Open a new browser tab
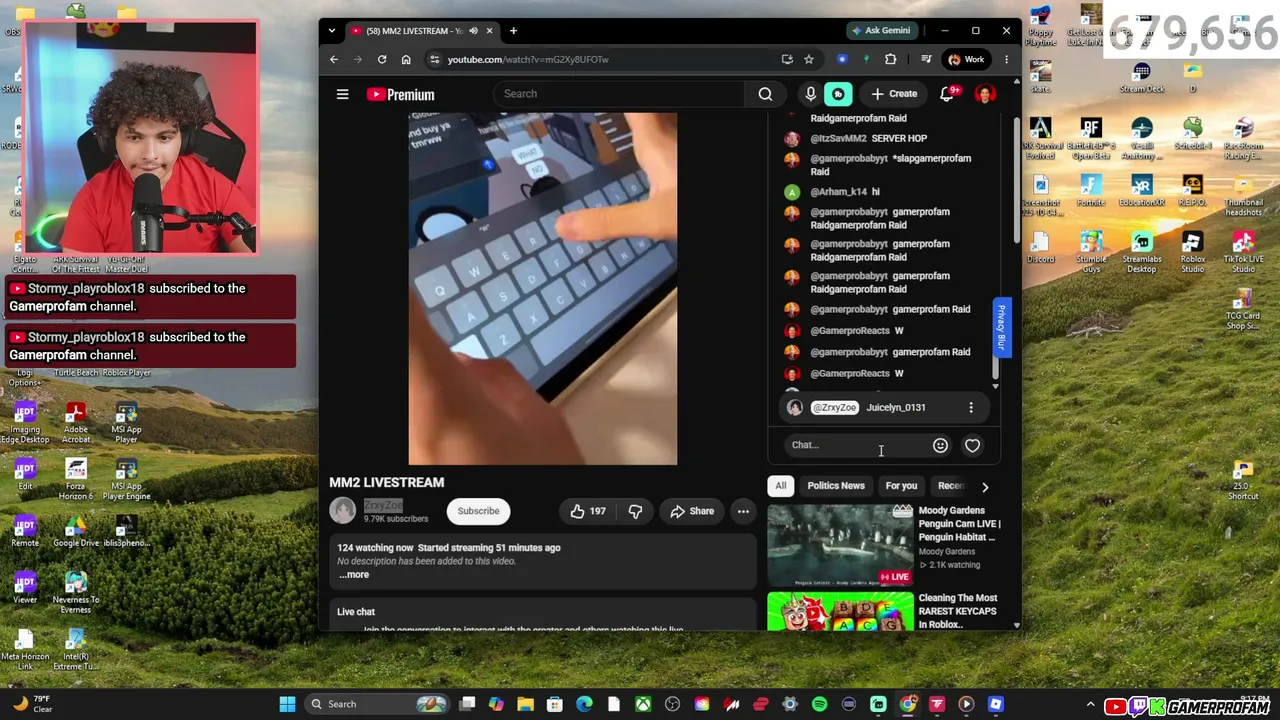Viewport: 1280px width, 720px height. 513,31
